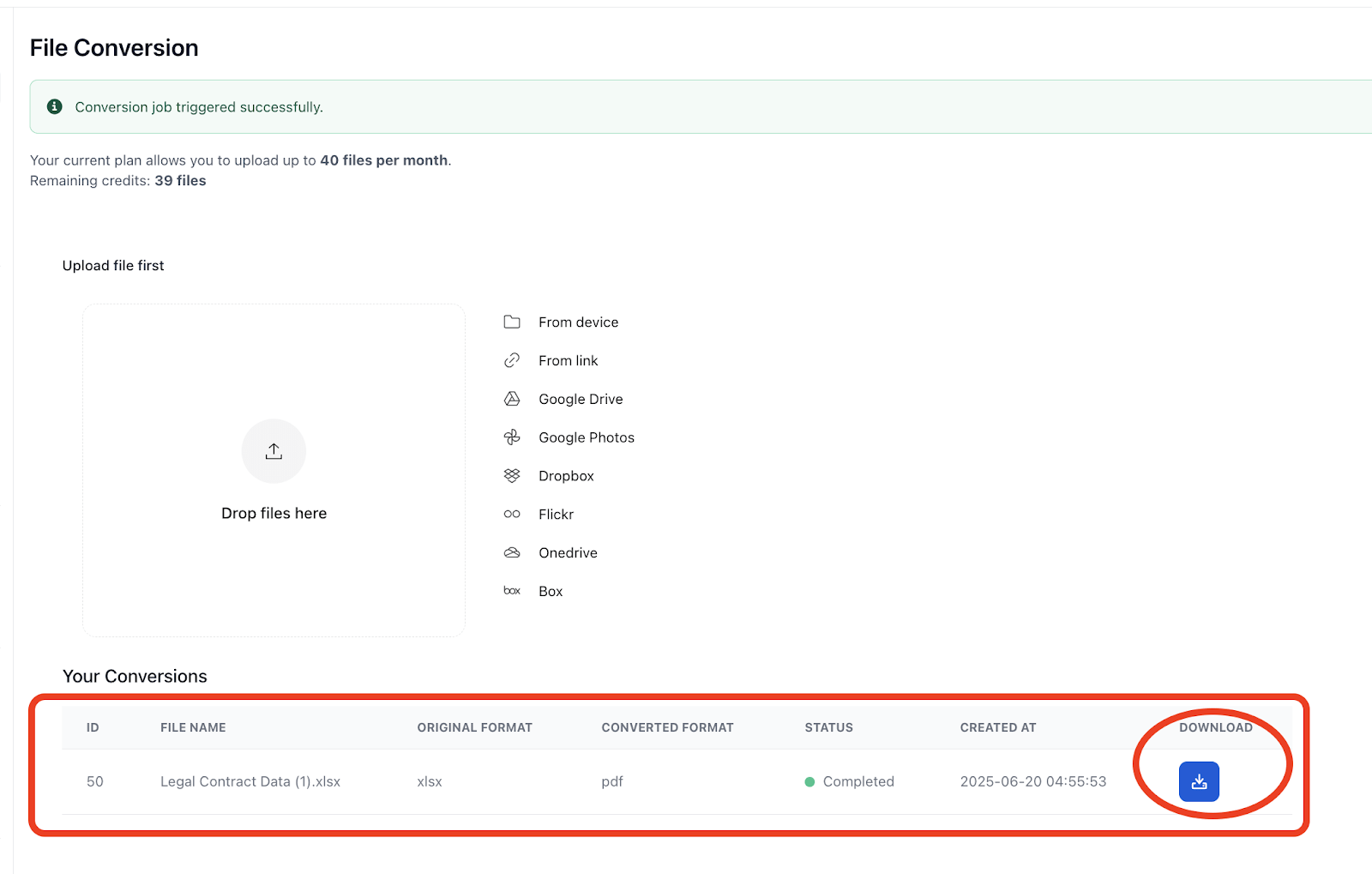Download the converted Legal Contract Data PDF
1372x874 pixels.
tap(1199, 781)
